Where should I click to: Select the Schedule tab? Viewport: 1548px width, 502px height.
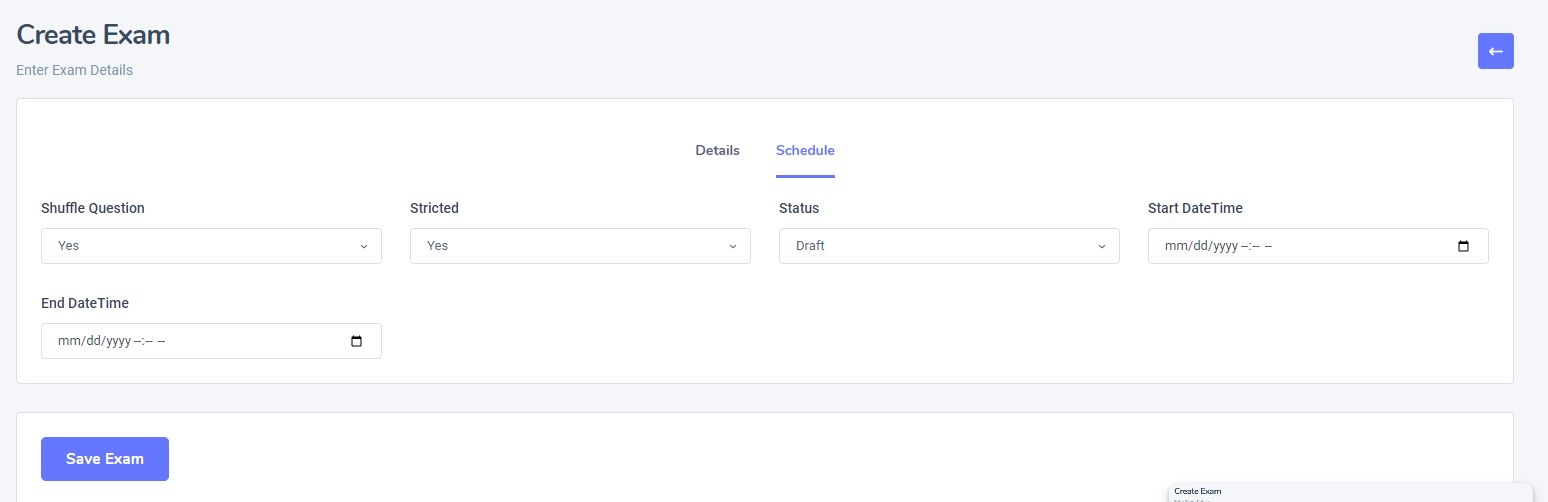(805, 150)
